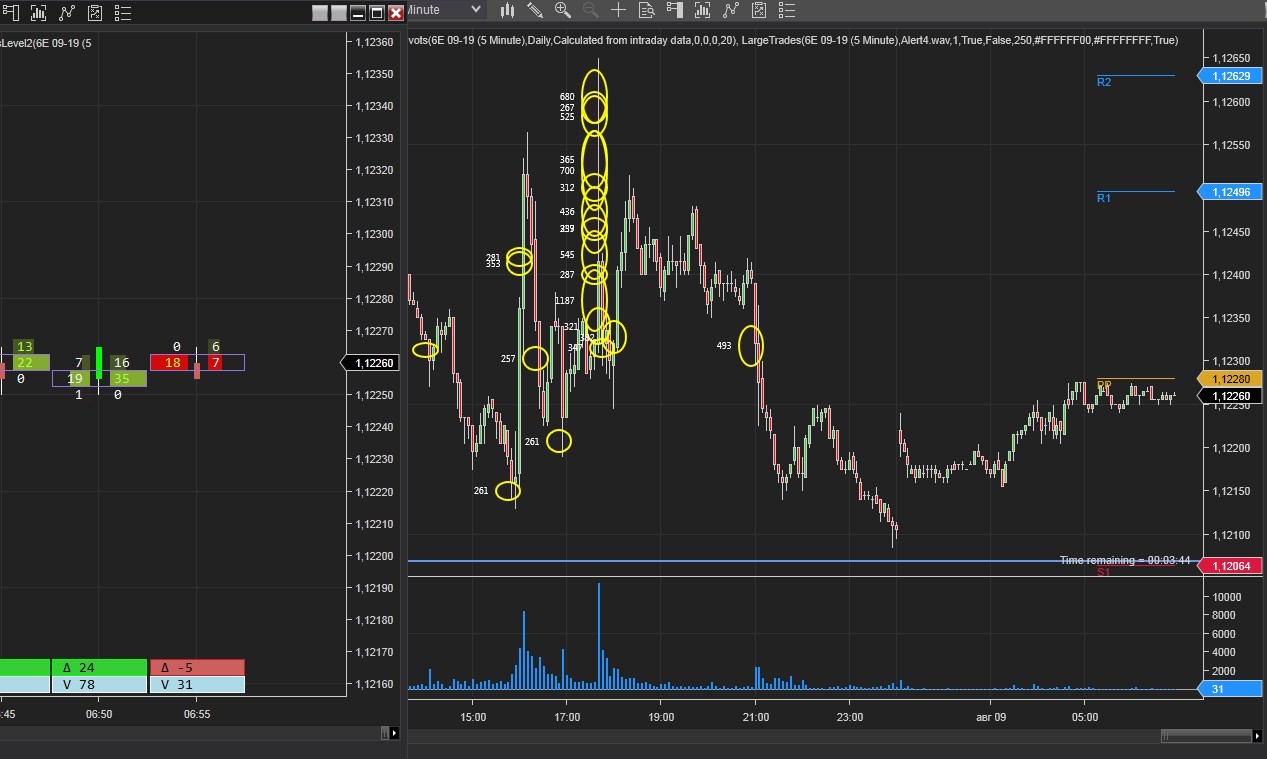Open Strategies in the left chart window
The image size is (1267, 759).
67,13
